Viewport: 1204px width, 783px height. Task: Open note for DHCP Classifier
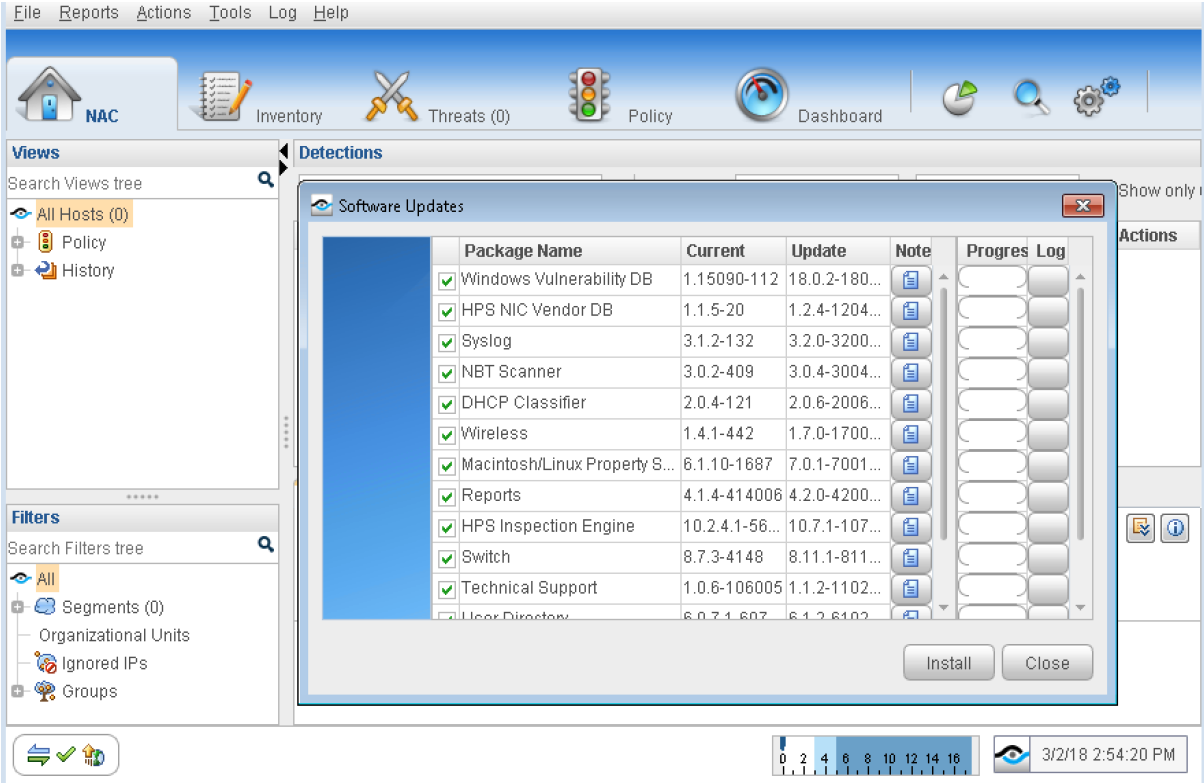click(910, 404)
